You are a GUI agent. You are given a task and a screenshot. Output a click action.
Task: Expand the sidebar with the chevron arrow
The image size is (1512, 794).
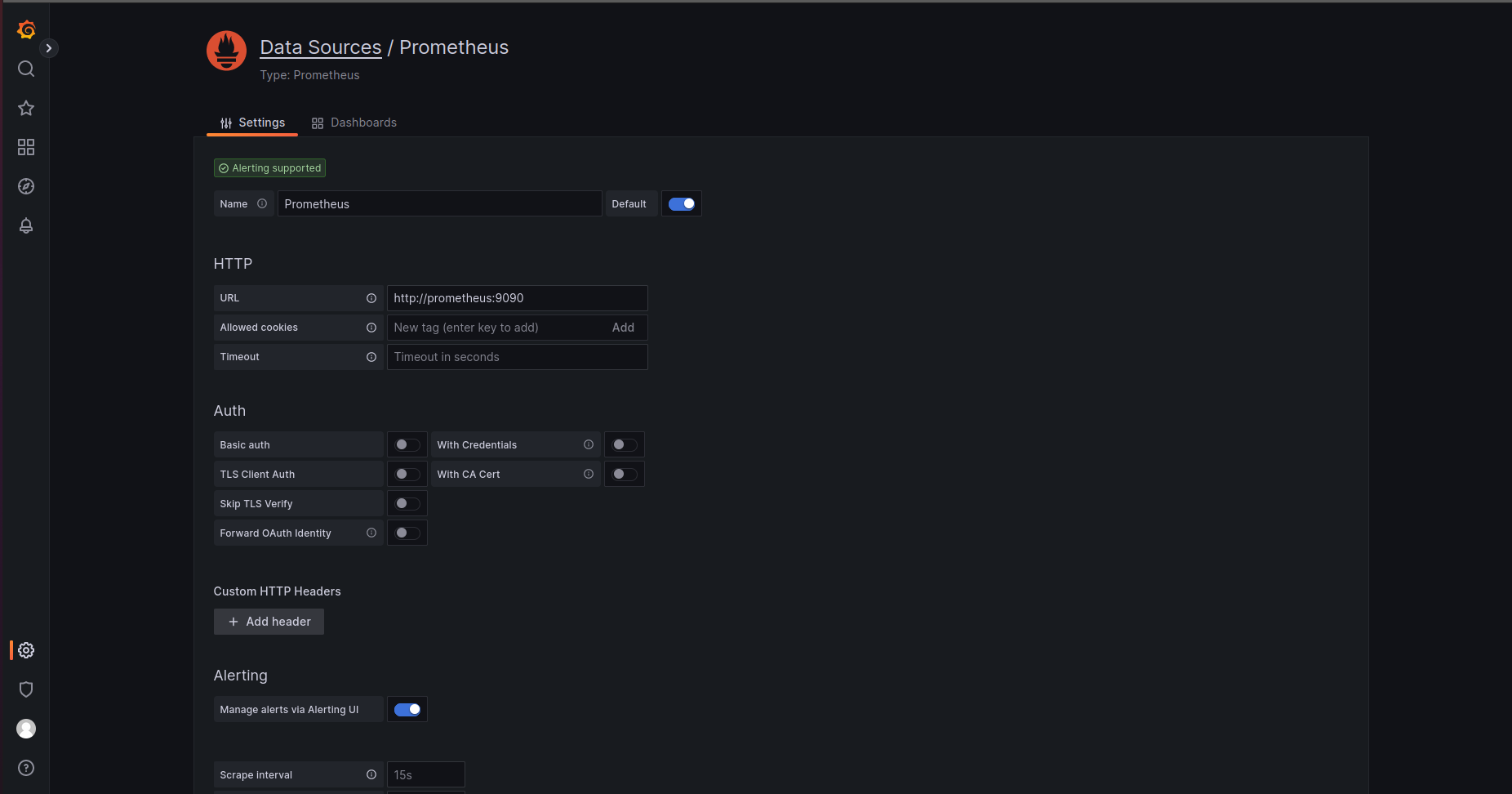point(49,48)
